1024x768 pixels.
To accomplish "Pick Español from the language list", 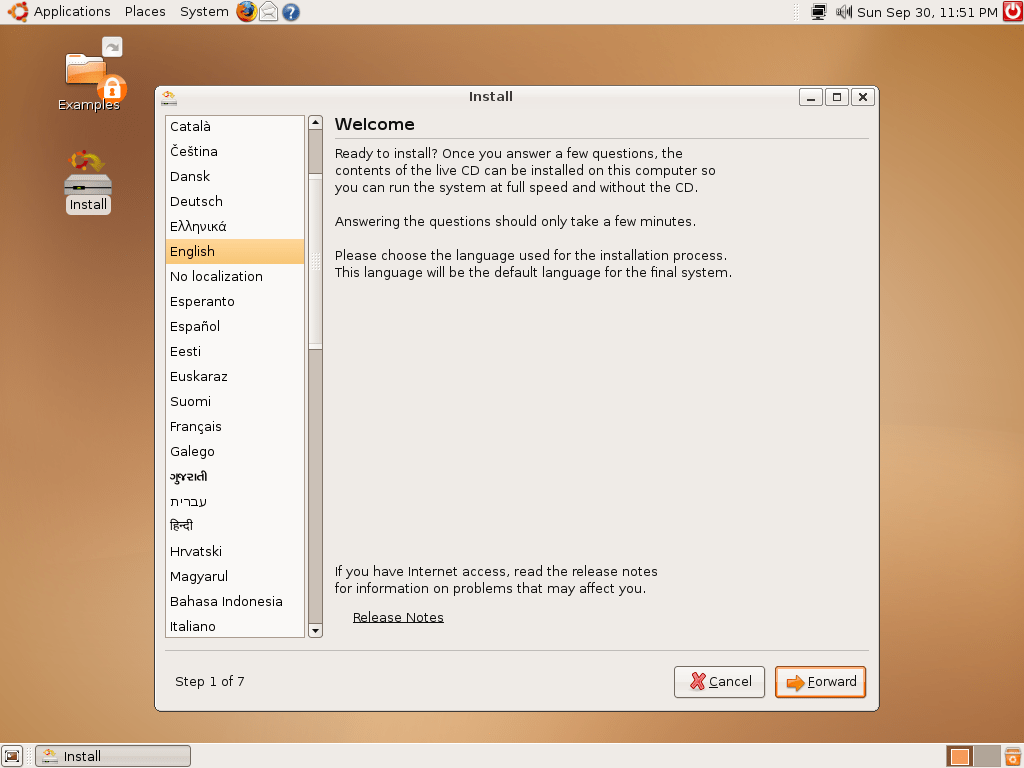I will (234, 327).
